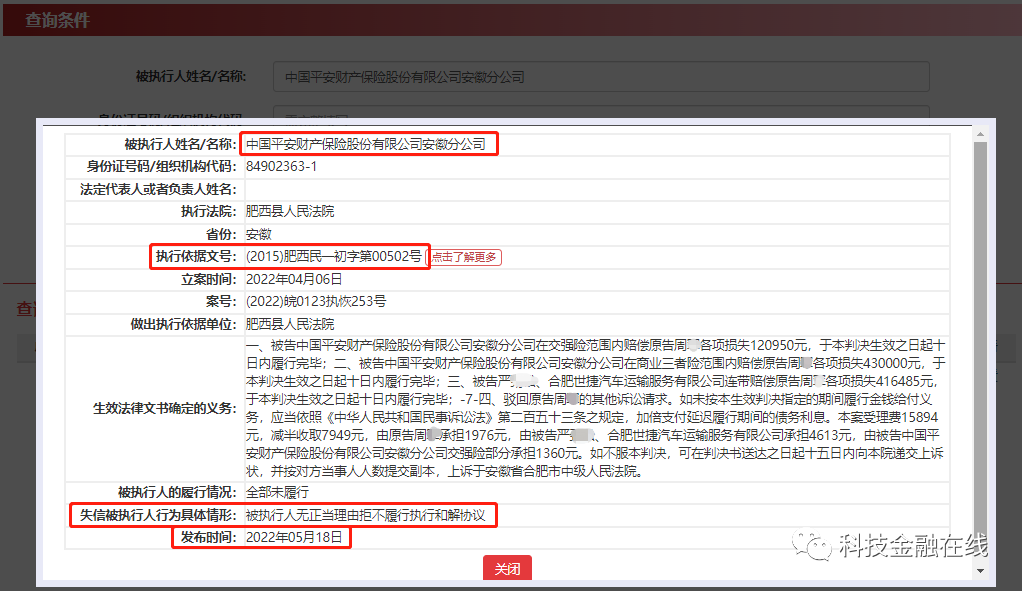Click the 立案时间 label
Viewport: 1022px width, 591px height.
point(209,279)
